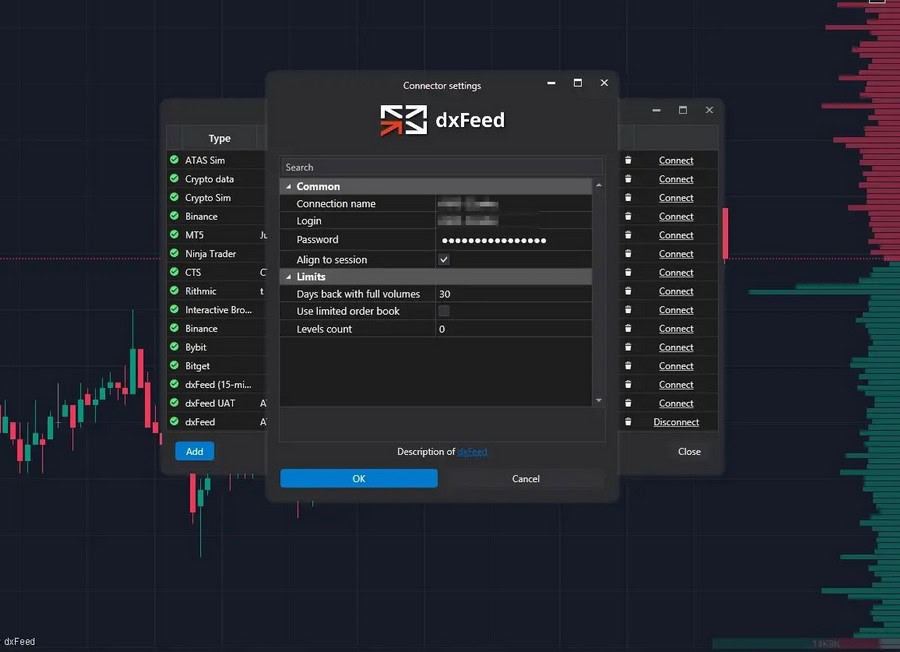Click Connect in the MT5 row
This screenshot has height=652, width=900.
(x=676, y=235)
